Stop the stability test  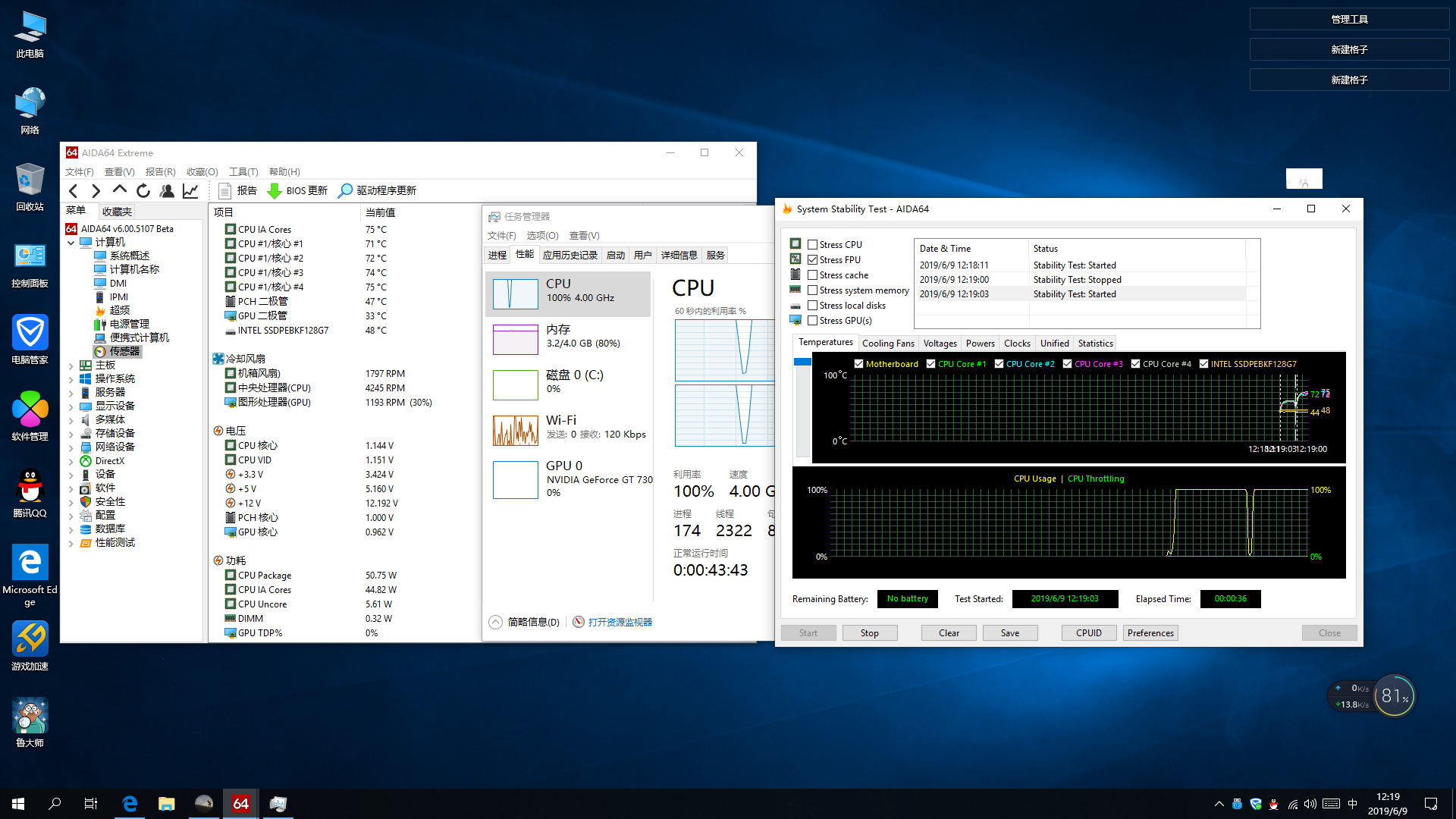pos(870,633)
